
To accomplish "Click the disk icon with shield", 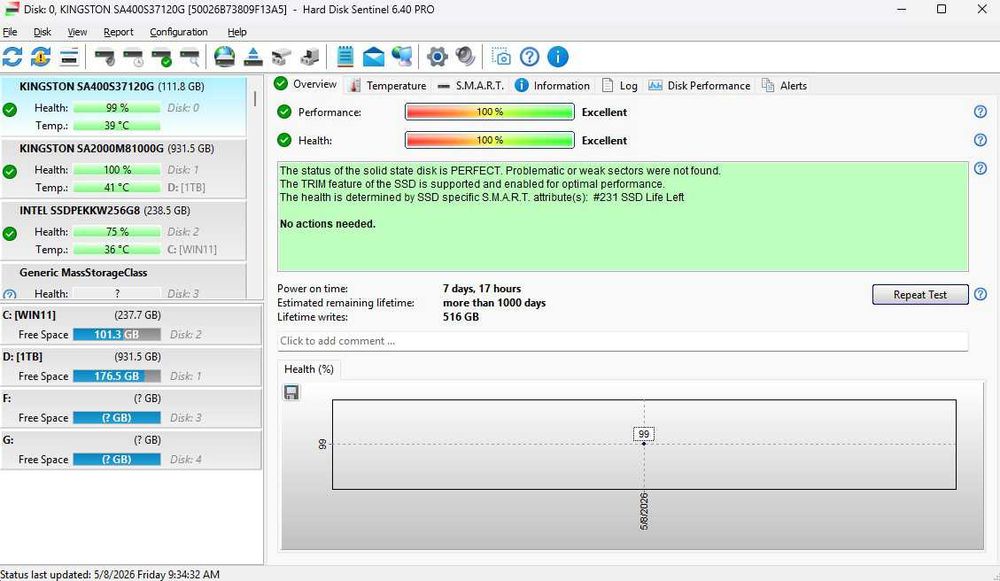I will (105, 57).
